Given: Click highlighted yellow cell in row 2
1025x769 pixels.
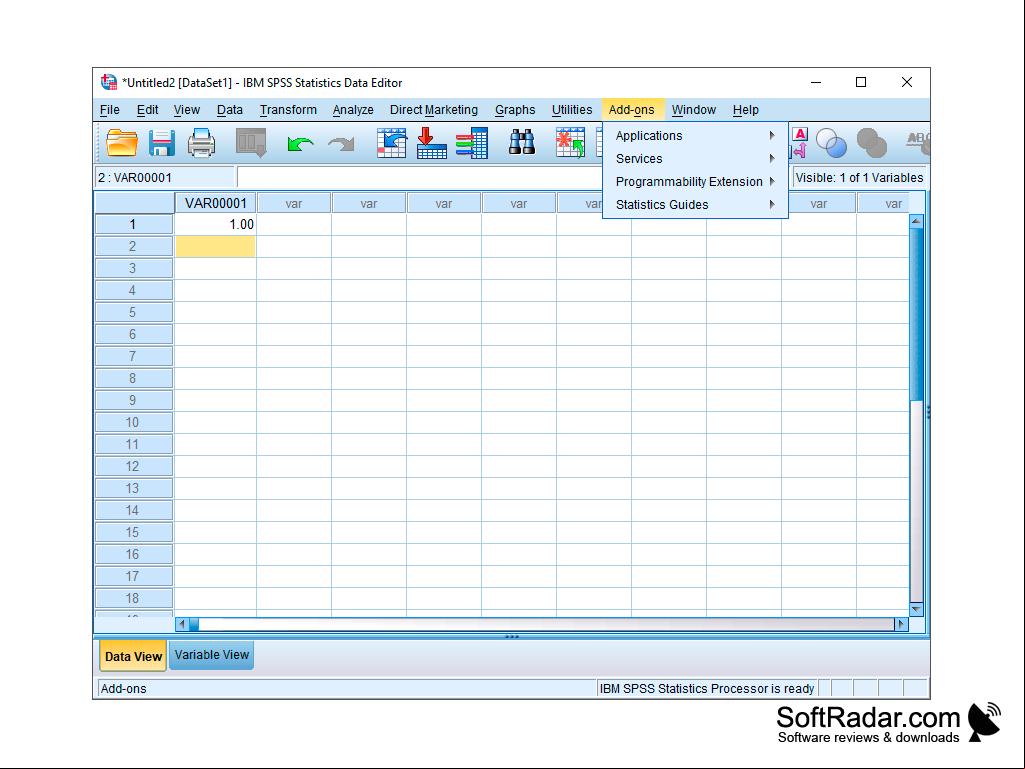Looking at the screenshot, I should pos(215,247).
